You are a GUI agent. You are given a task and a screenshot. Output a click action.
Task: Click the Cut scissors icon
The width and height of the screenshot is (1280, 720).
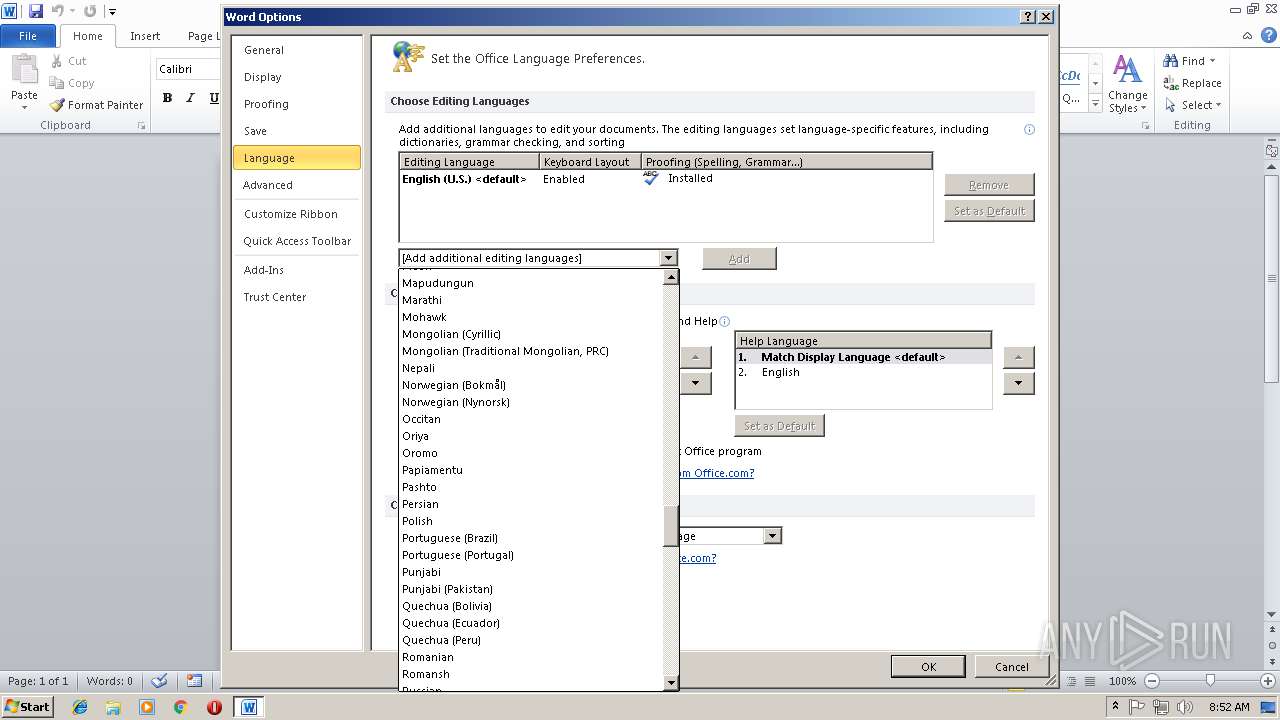pos(57,61)
